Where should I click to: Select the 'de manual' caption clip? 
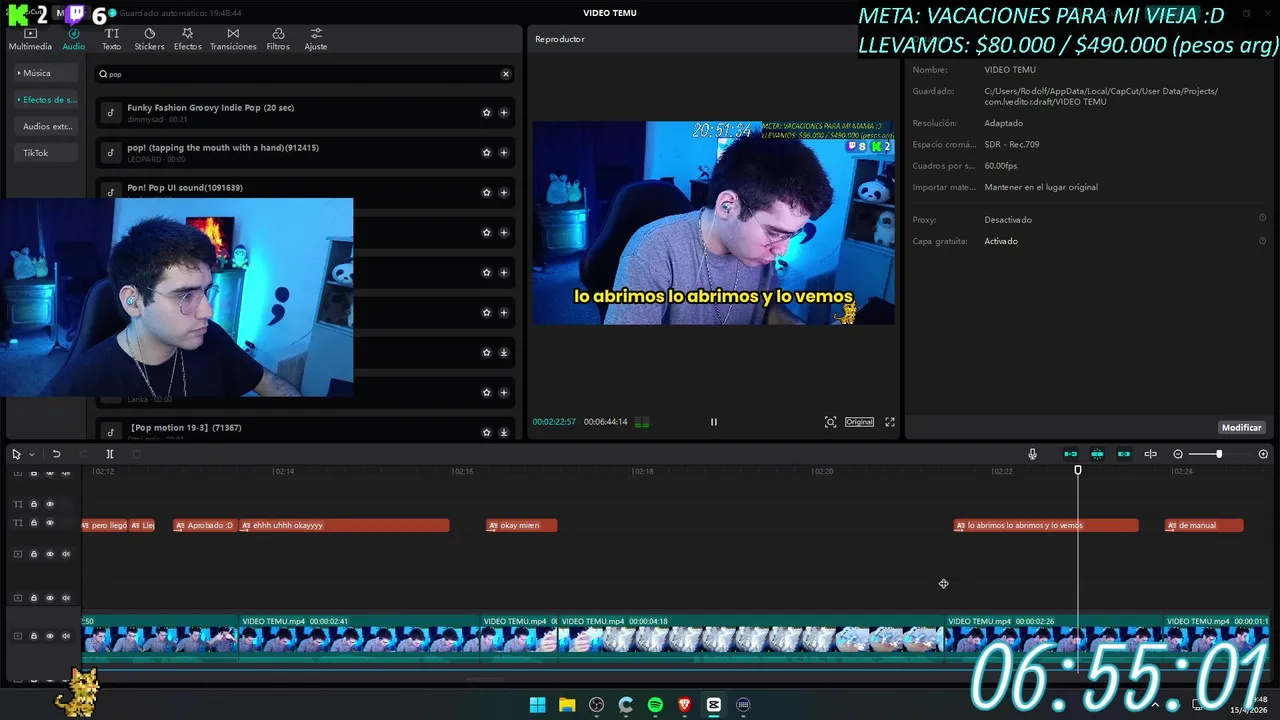click(1204, 525)
